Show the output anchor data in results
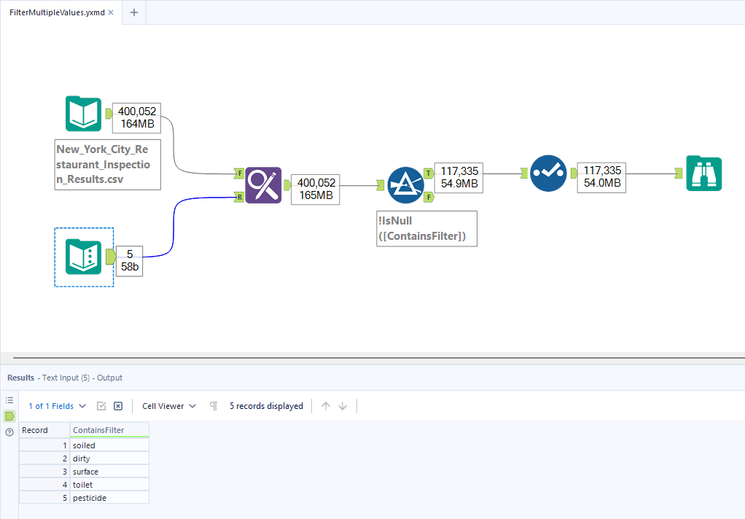Screen dimensions: 745x519 pos(10,416)
